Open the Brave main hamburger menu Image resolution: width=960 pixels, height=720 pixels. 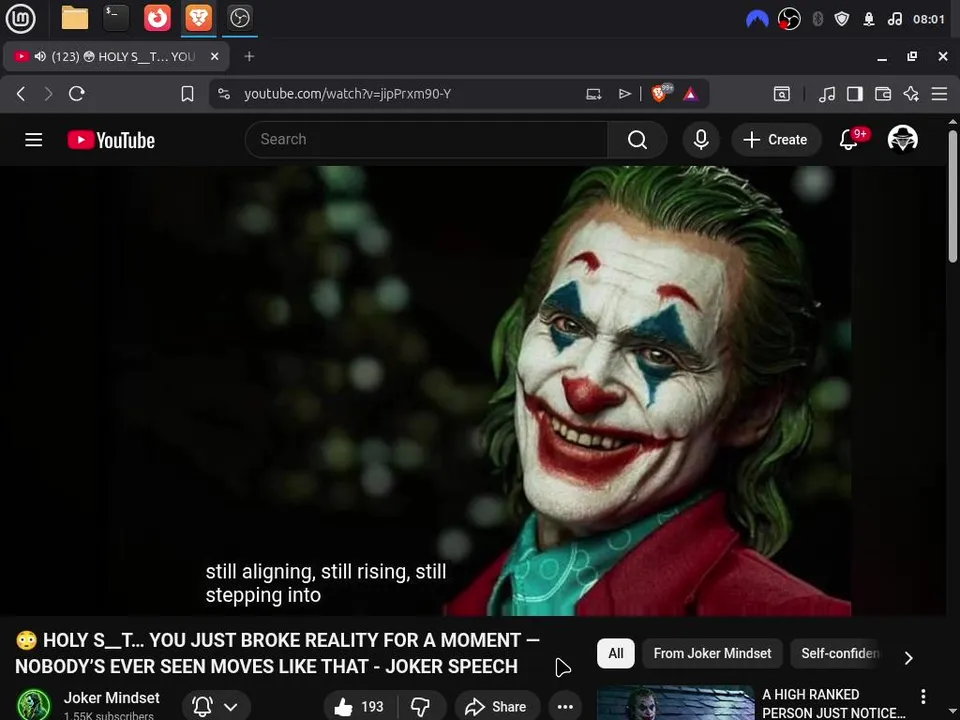coord(939,94)
